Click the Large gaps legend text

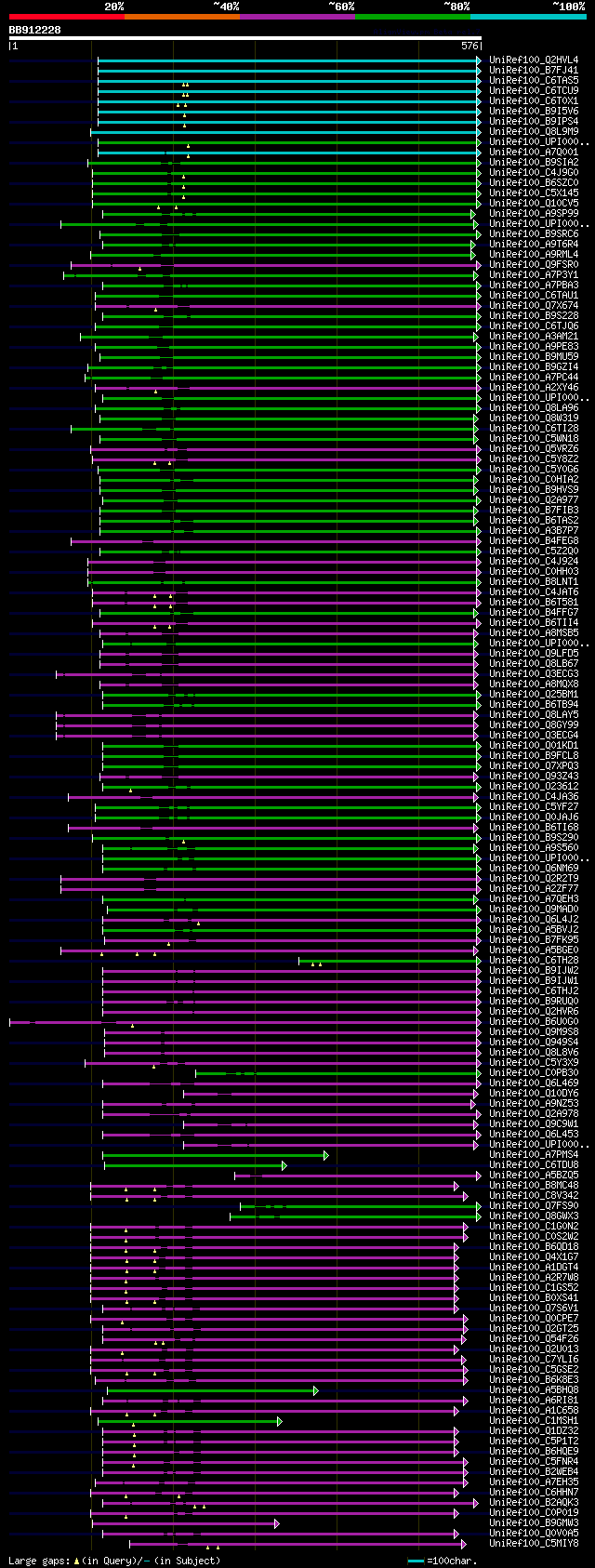(x=114, y=1561)
